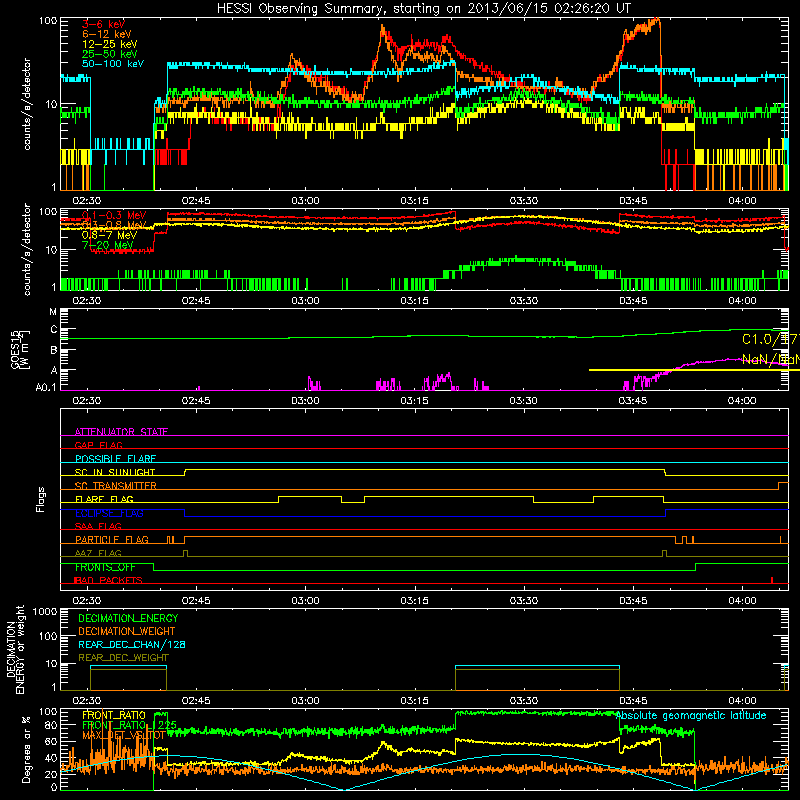
Task: Click the '0.8-7 MeV' legend label
Action: pos(109,235)
